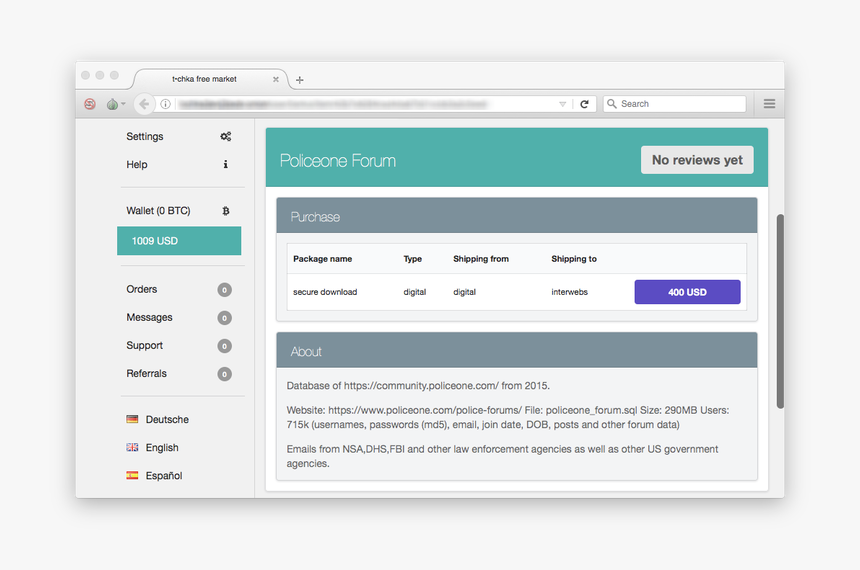Click the UK flag icon
Screen dimensions: 860x570
click(132, 447)
